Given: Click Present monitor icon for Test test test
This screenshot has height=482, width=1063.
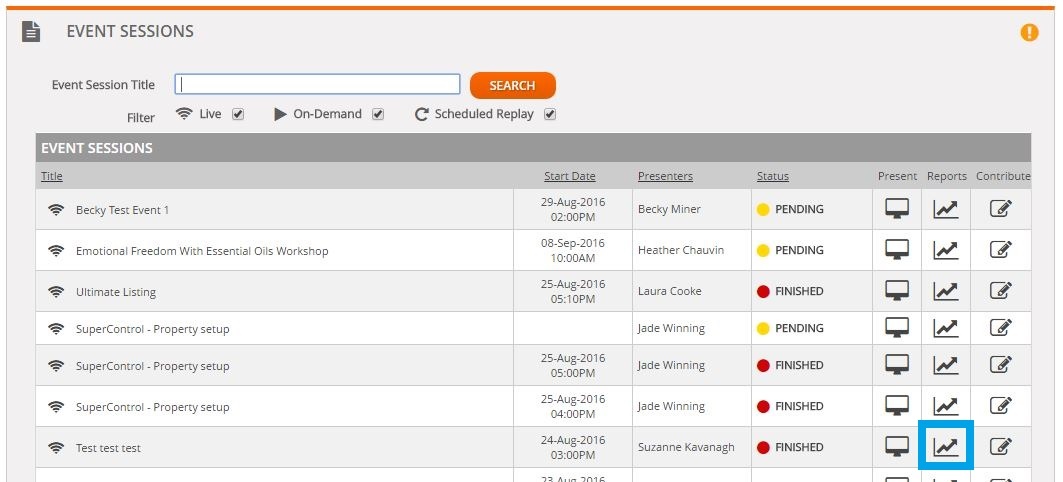Looking at the screenshot, I should coord(897,447).
